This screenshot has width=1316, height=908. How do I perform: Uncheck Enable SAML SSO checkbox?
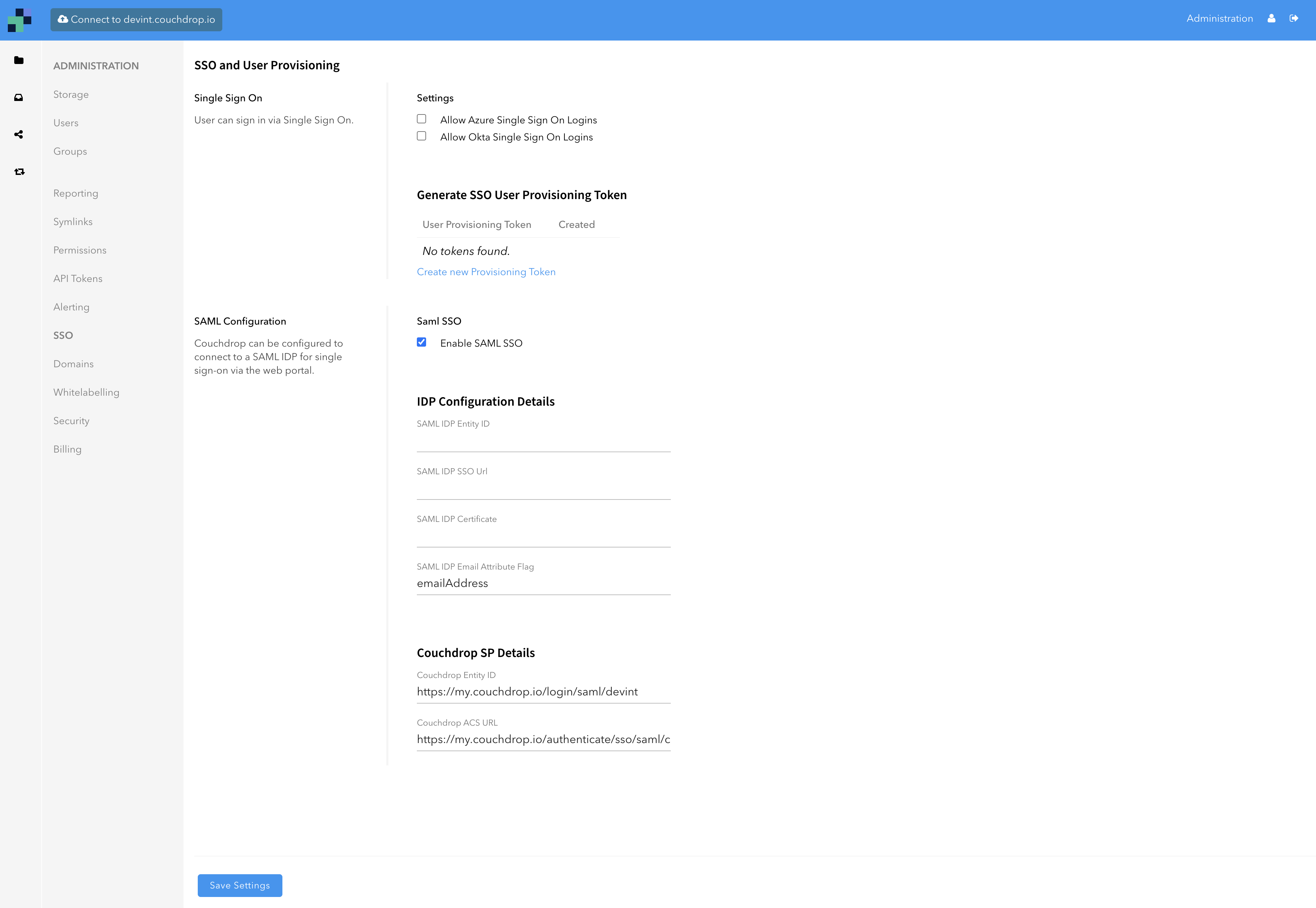click(421, 342)
